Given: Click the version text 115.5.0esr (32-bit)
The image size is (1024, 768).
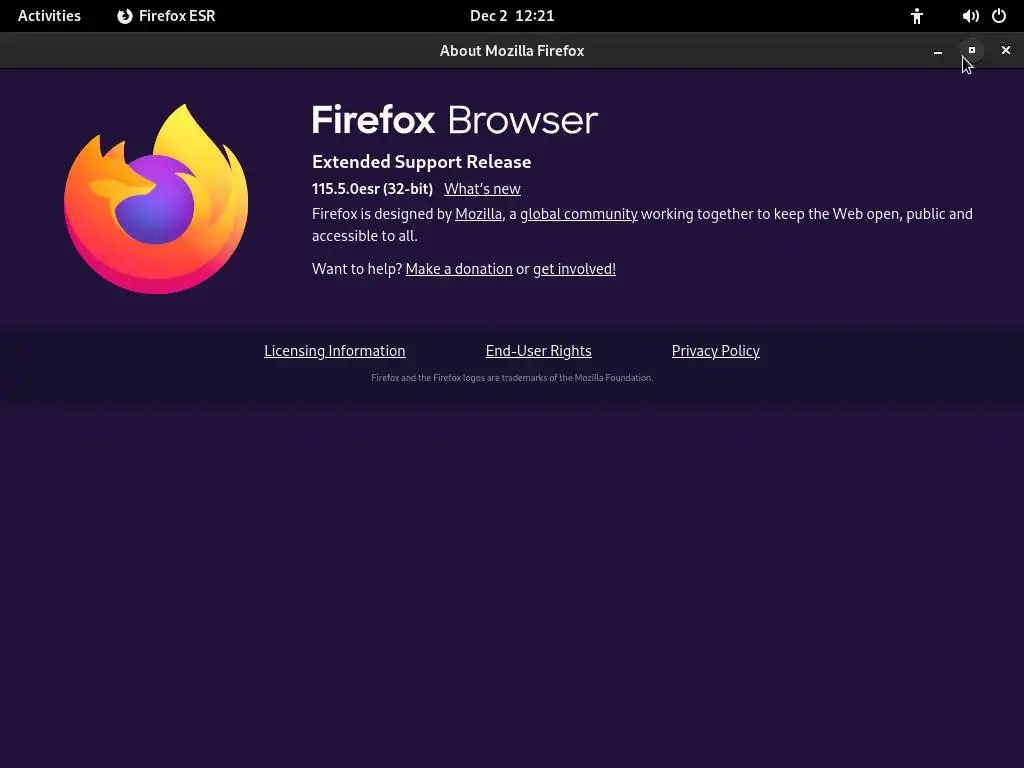Looking at the screenshot, I should (x=372, y=189).
